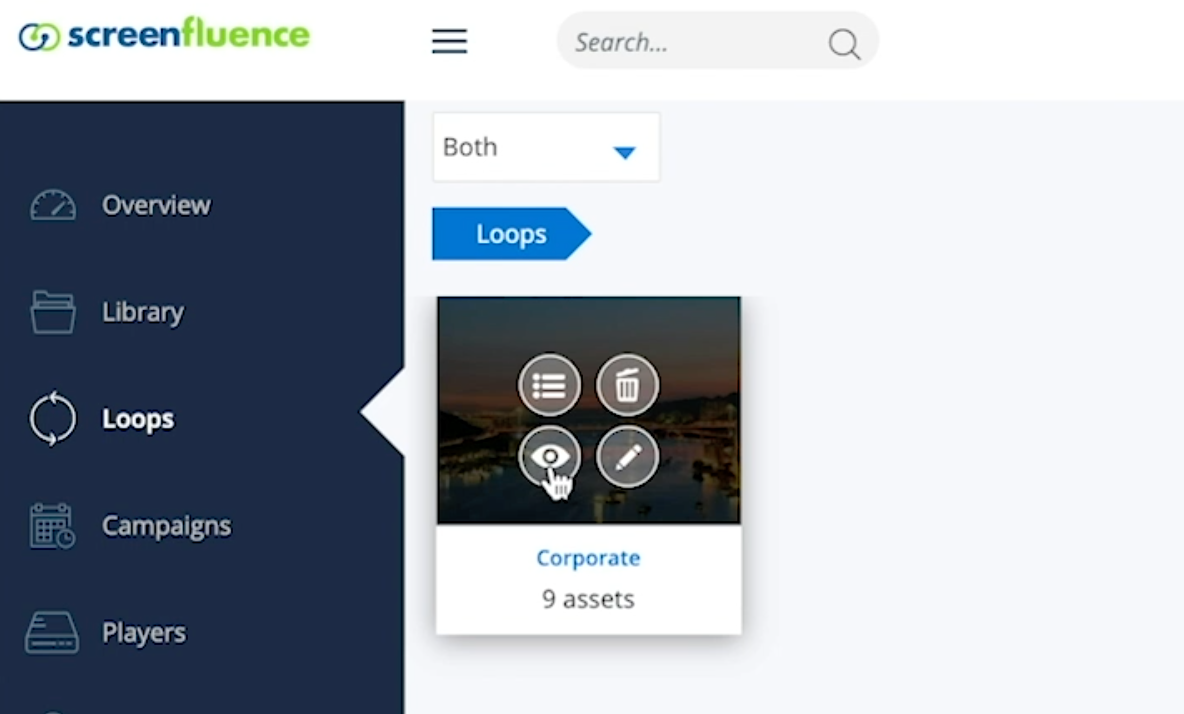Image resolution: width=1184 pixels, height=714 pixels.
Task: Open the list view on the Corporate loop
Action: click(x=549, y=385)
